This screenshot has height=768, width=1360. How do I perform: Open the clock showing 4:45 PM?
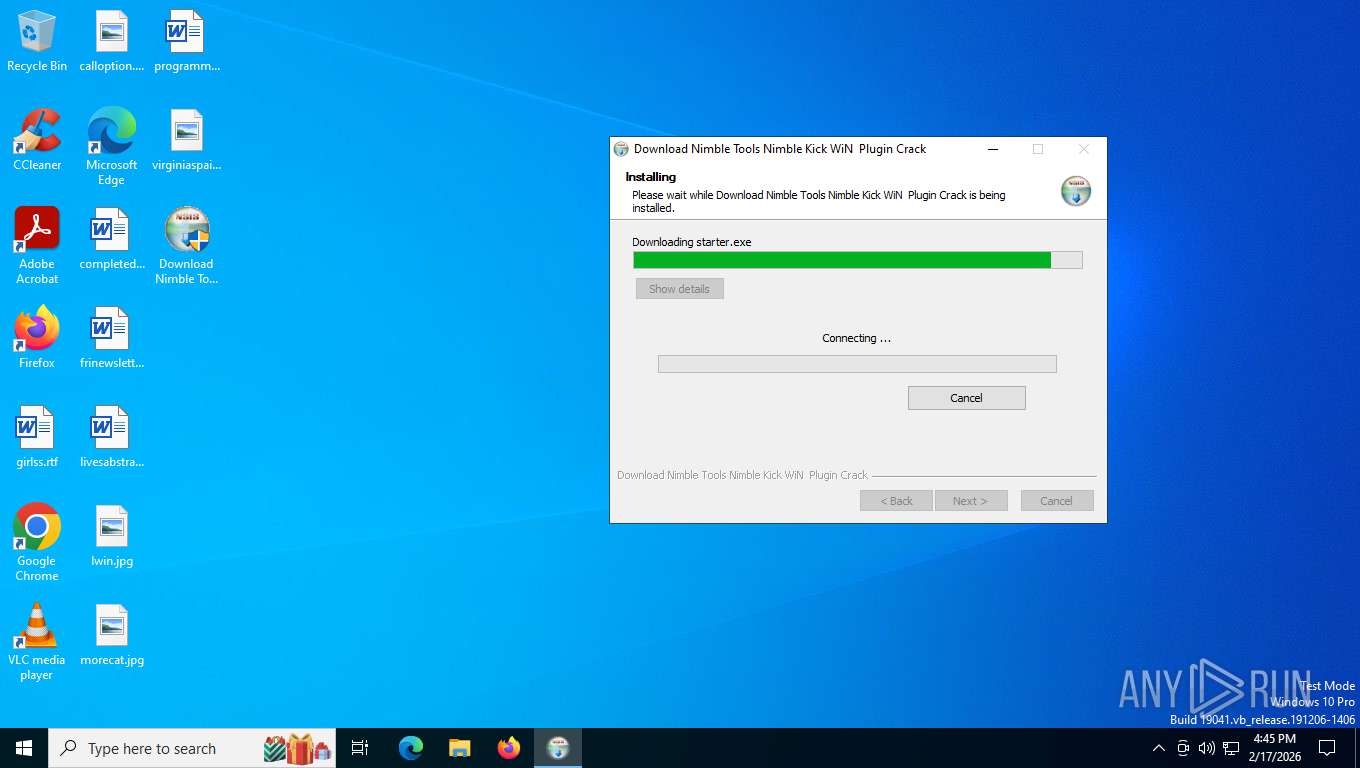(1274, 747)
